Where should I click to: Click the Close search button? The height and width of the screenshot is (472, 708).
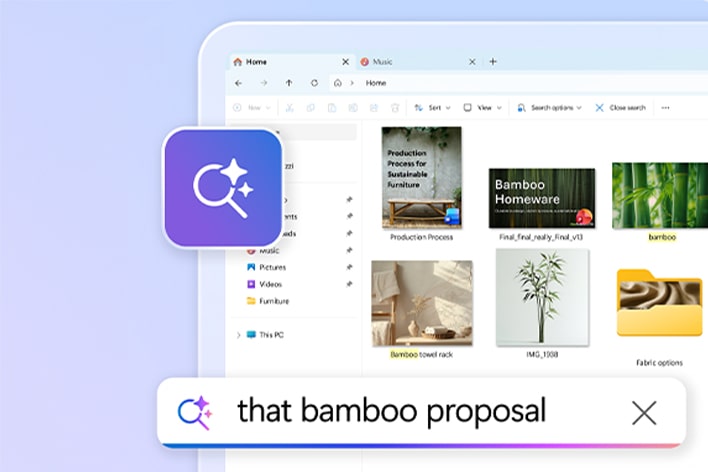click(620, 107)
